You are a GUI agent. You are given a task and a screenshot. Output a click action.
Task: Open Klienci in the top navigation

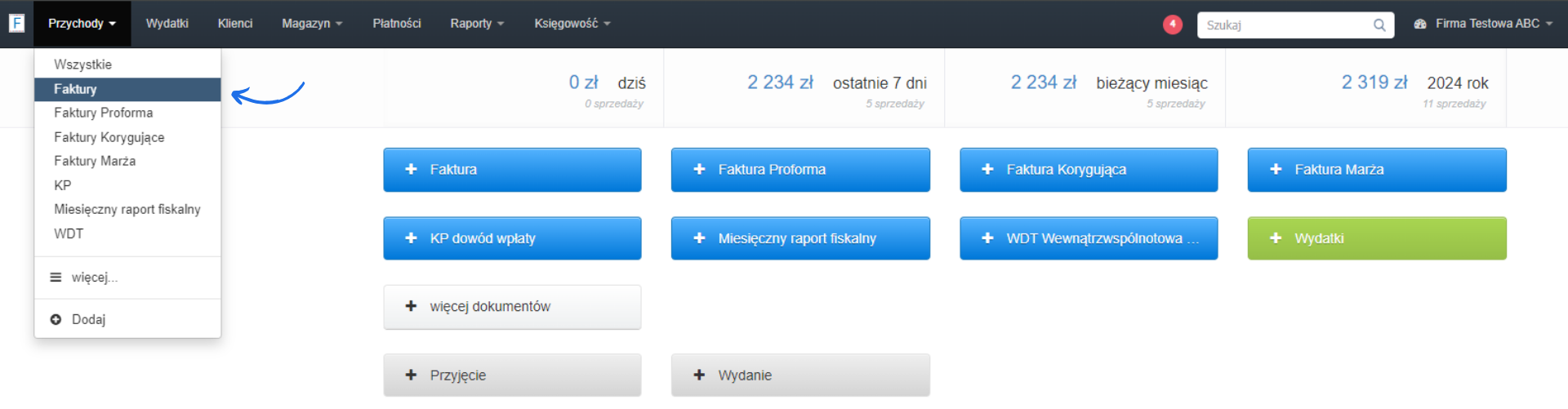234,24
